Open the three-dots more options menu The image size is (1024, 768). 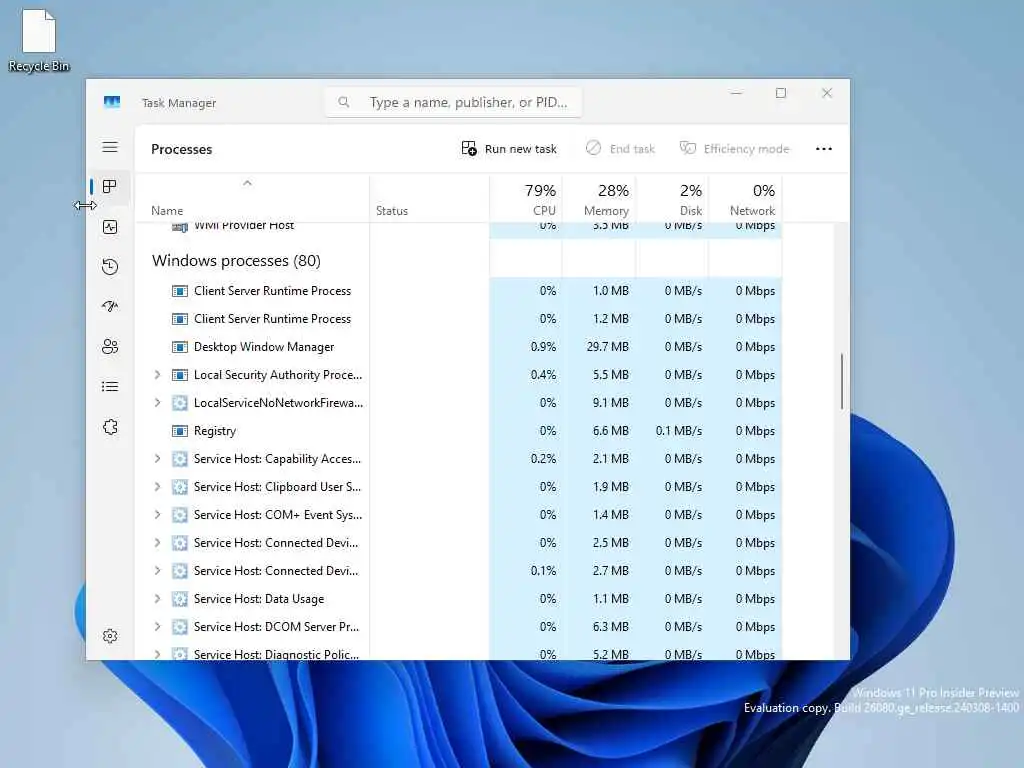point(824,149)
